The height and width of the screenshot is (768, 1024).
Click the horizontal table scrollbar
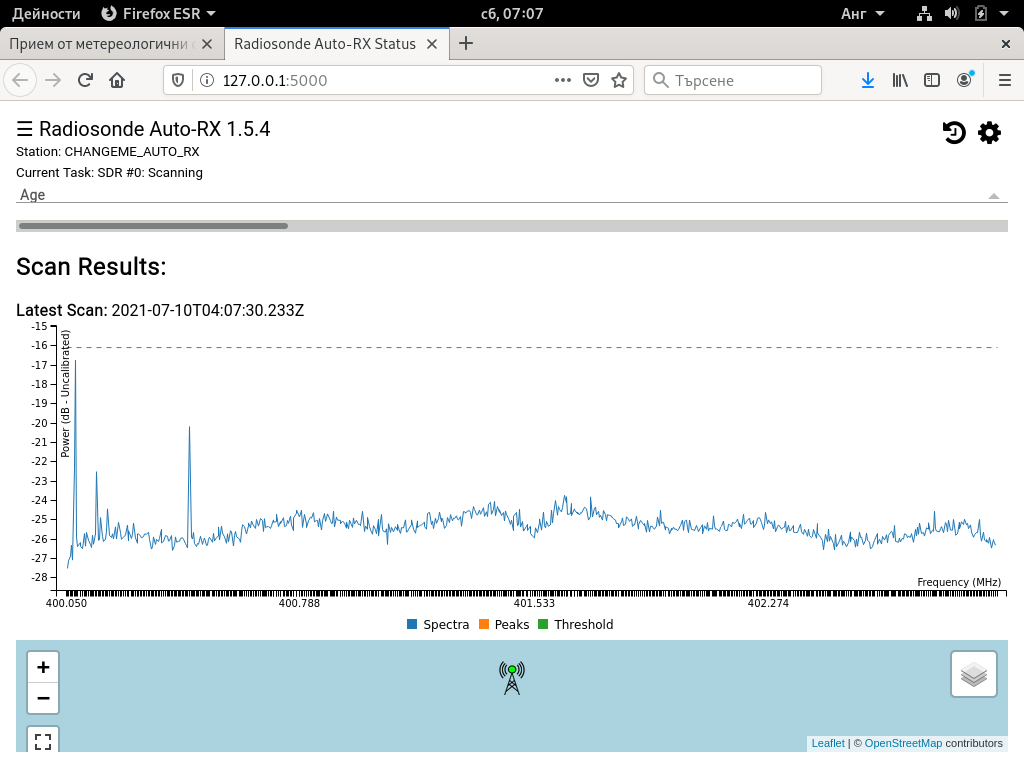coord(153,226)
